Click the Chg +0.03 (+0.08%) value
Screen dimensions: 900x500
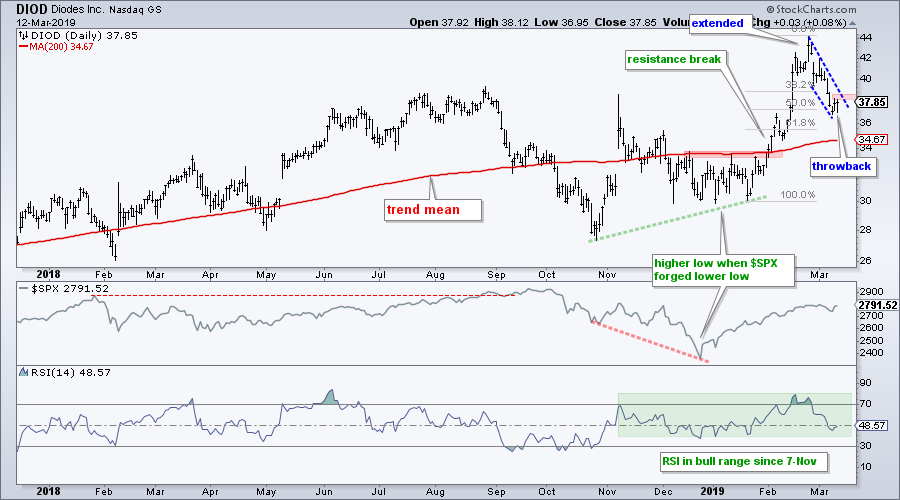pyautogui.click(x=798, y=23)
